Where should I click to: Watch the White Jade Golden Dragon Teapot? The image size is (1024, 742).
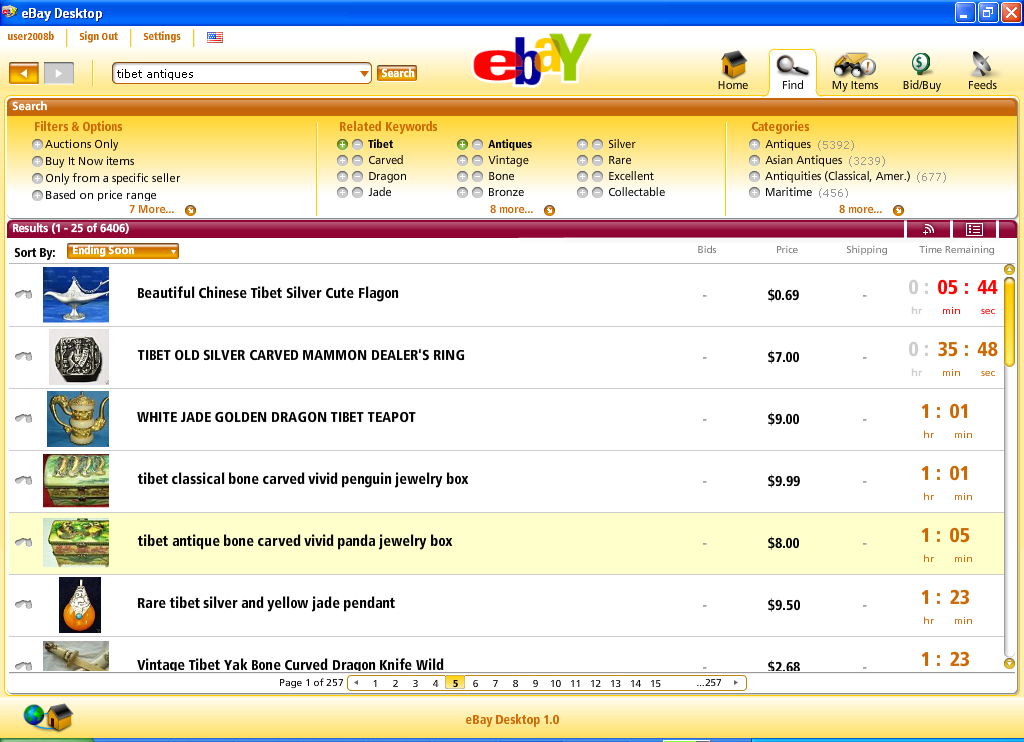click(x=24, y=418)
